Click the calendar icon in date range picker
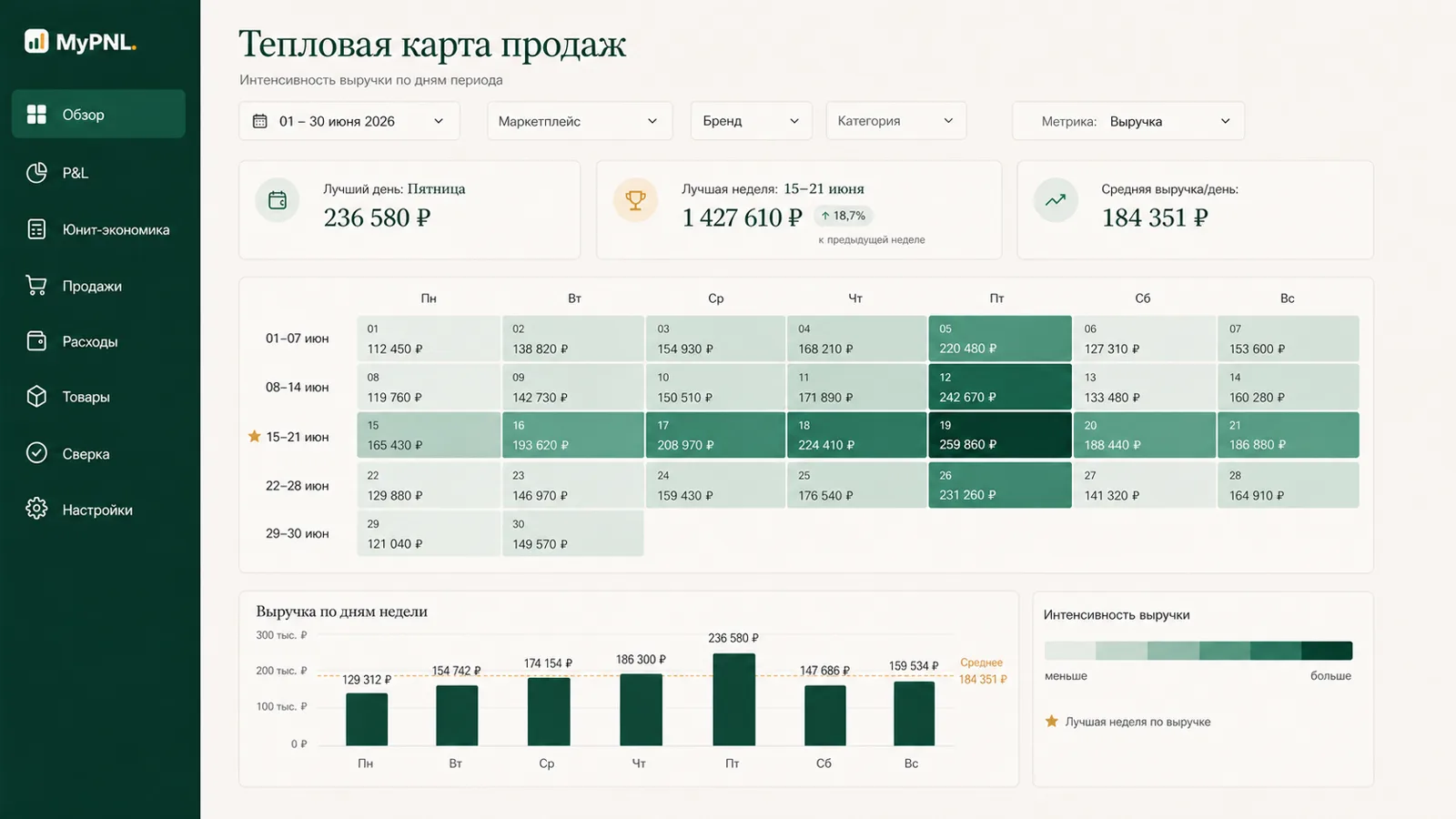 [x=259, y=121]
